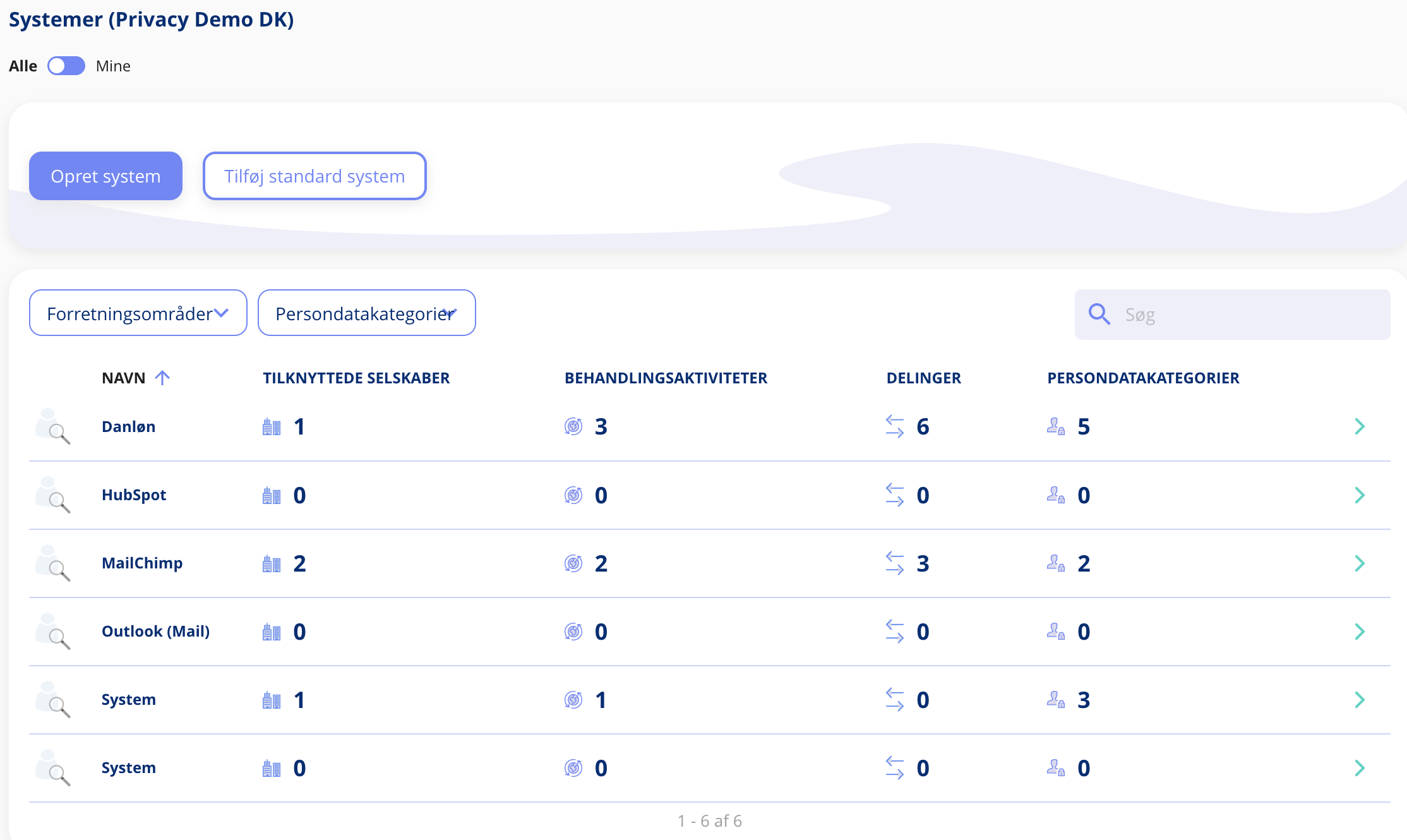
Task: Click the Danløn row avatar icon
Action: [x=52, y=426]
